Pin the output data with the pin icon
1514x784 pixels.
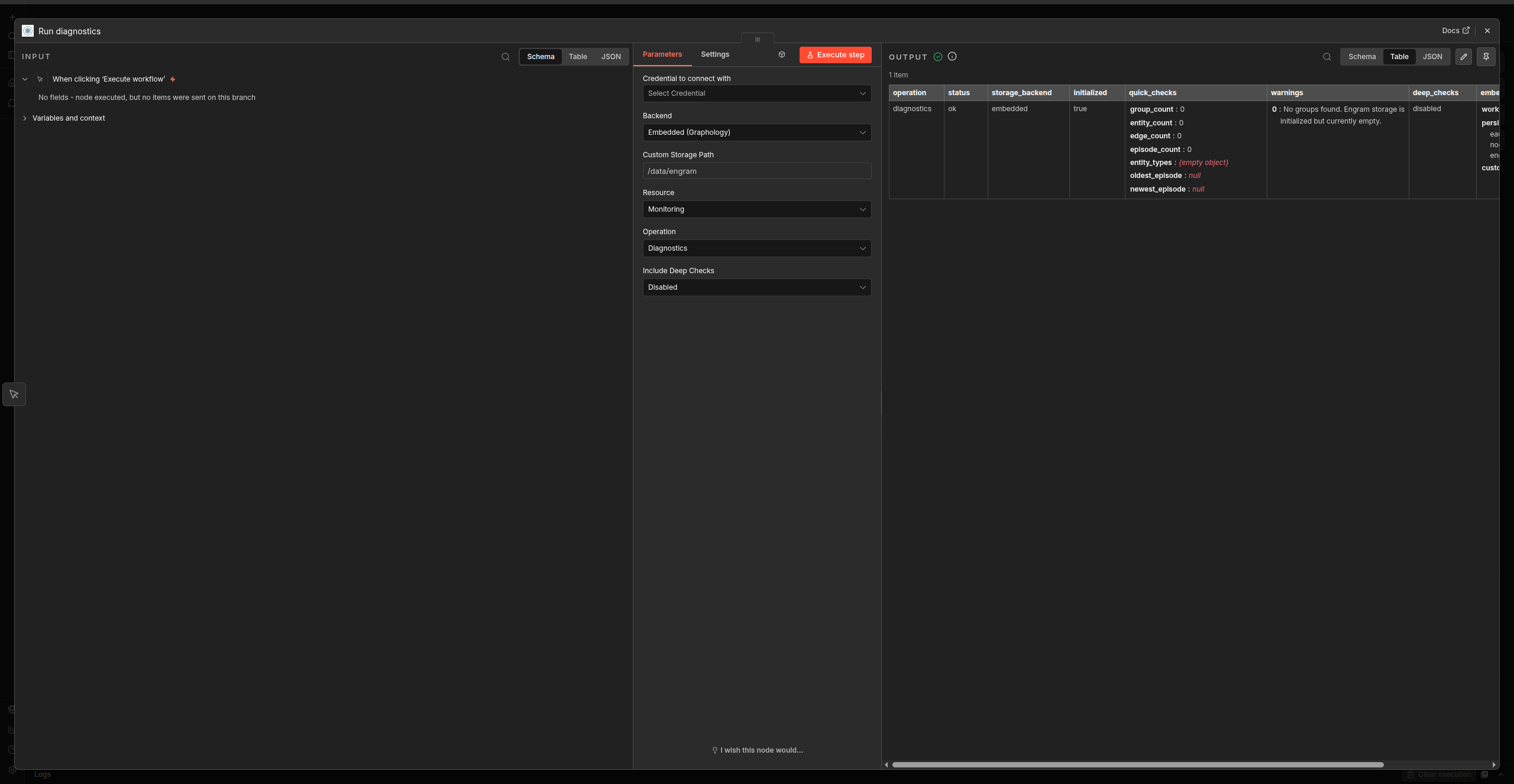(x=1486, y=57)
